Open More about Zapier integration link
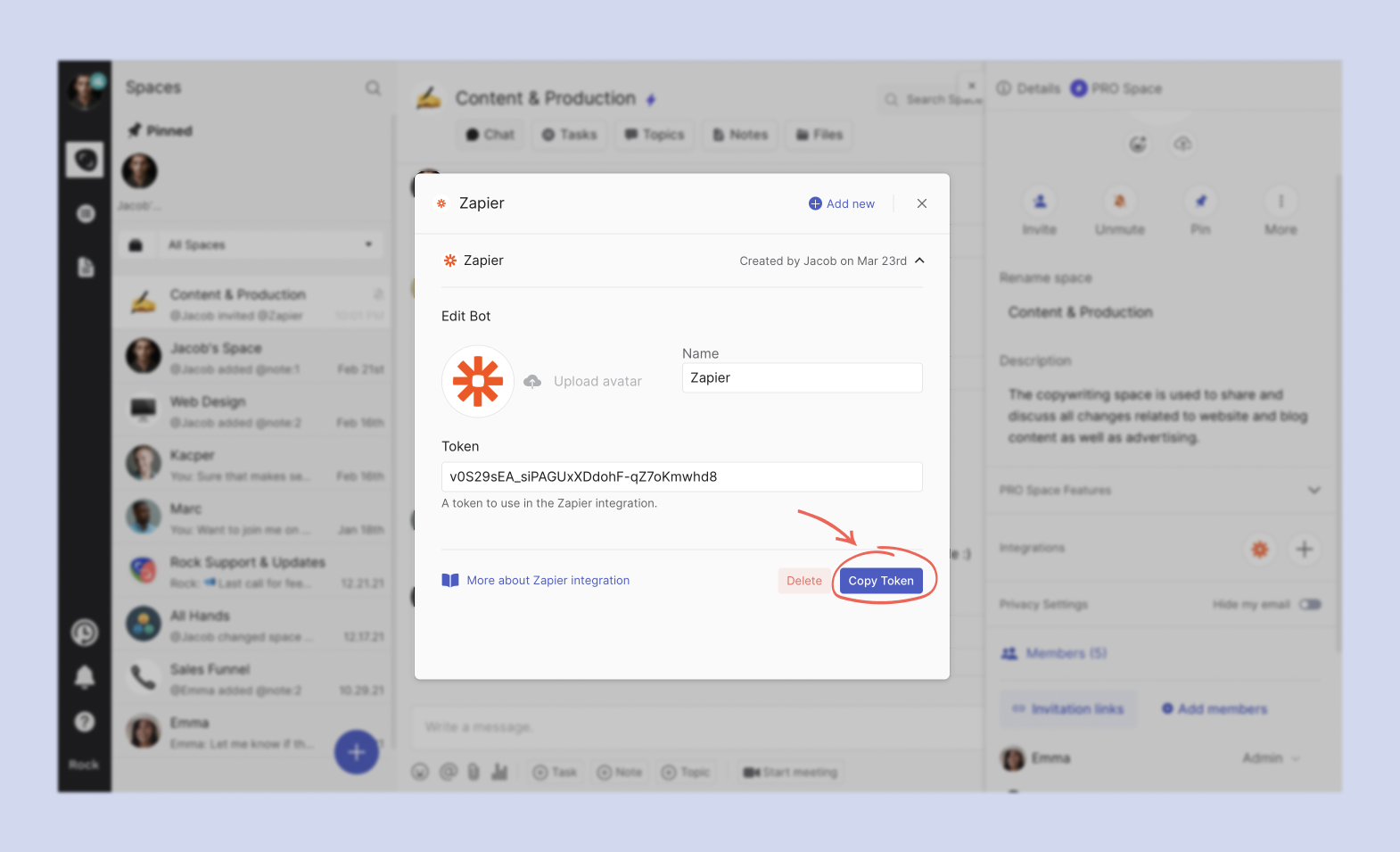The image size is (1400, 852). click(x=548, y=581)
